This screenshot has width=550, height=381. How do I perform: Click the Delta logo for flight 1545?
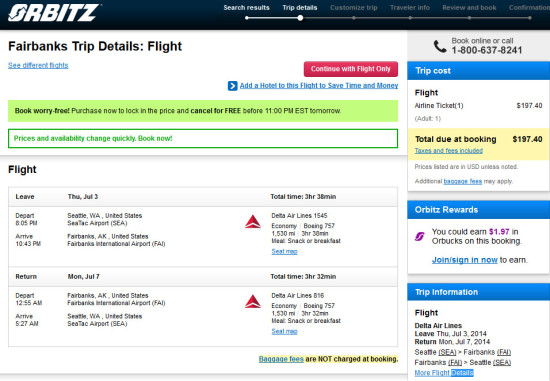(253, 222)
